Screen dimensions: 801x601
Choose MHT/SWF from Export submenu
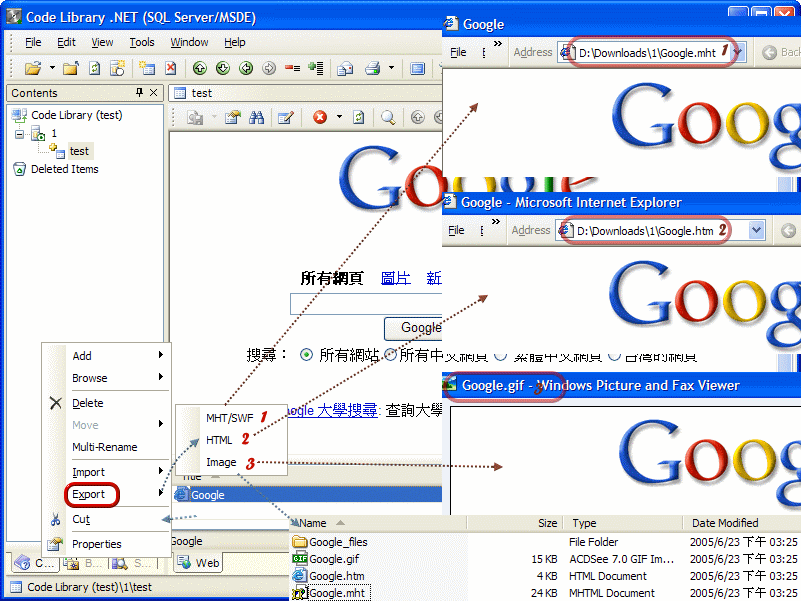pos(229,418)
